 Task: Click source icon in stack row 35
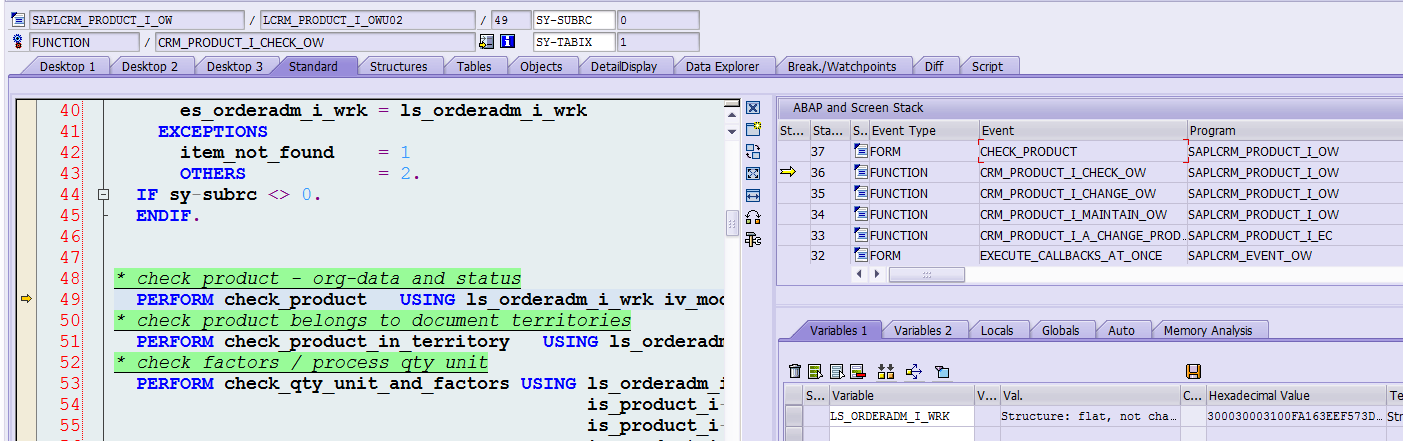[x=861, y=193]
